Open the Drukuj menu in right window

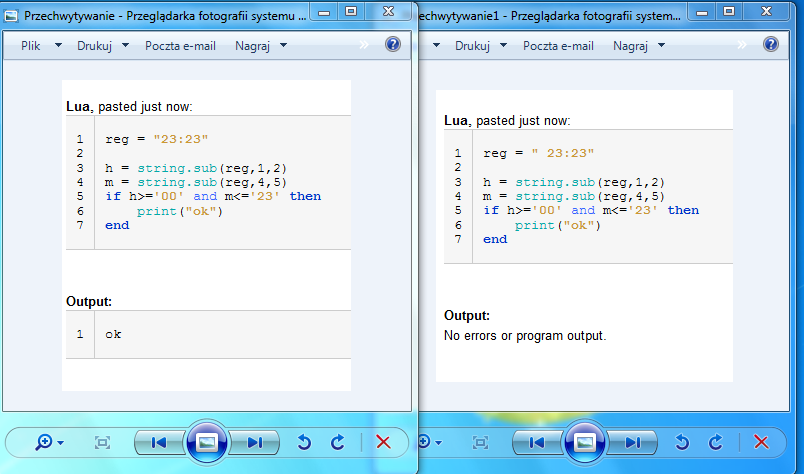coord(472,46)
